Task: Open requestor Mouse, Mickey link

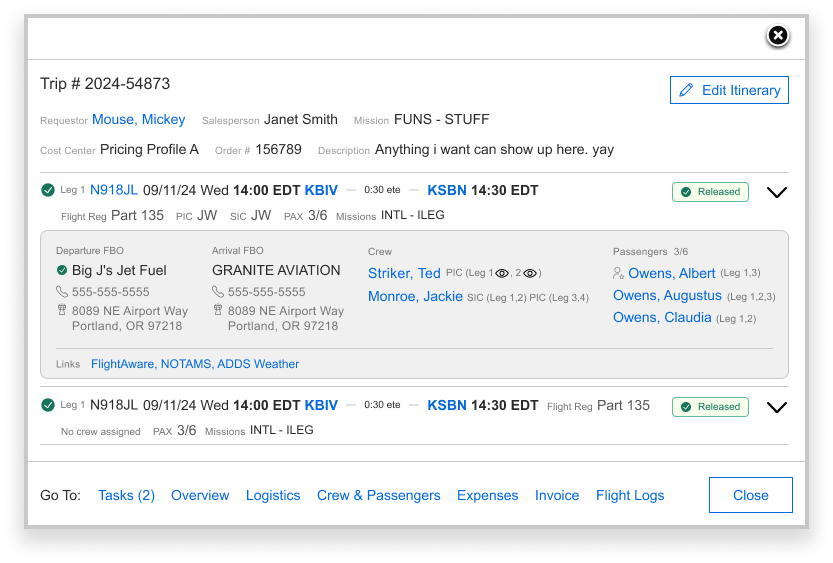Action: click(139, 120)
